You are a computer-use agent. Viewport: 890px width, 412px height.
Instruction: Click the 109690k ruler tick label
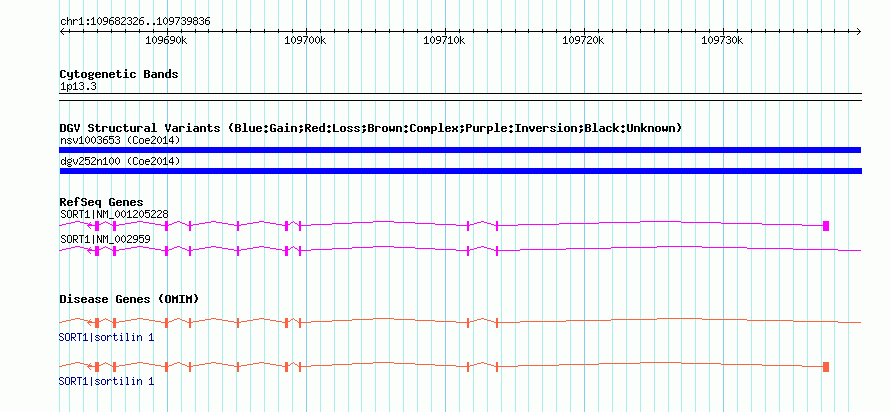[166, 41]
